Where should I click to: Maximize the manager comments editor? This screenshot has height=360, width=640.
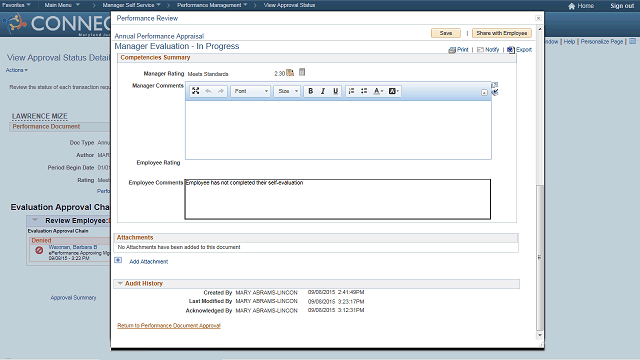click(x=196, y=91)
